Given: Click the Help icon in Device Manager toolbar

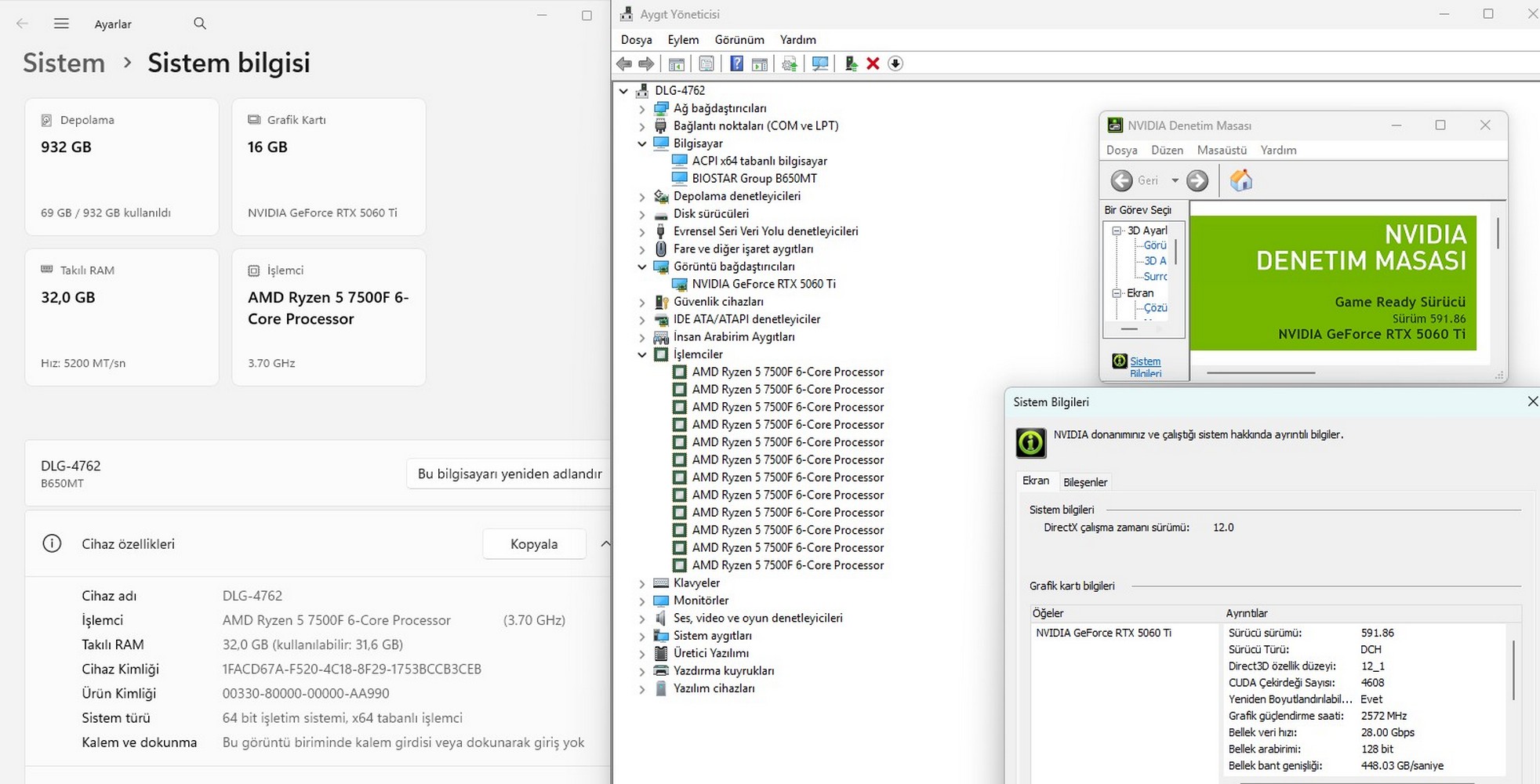Looking at the screenshot, I should (x=736, y=64).
